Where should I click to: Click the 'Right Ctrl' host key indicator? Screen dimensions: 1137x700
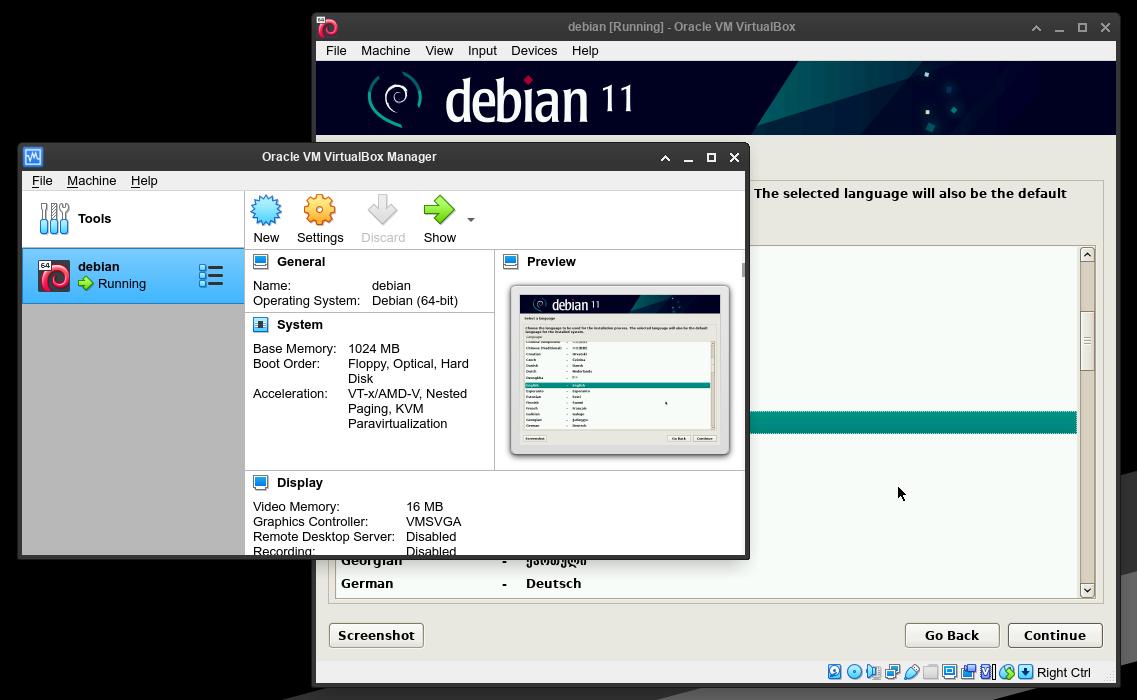1064,672
